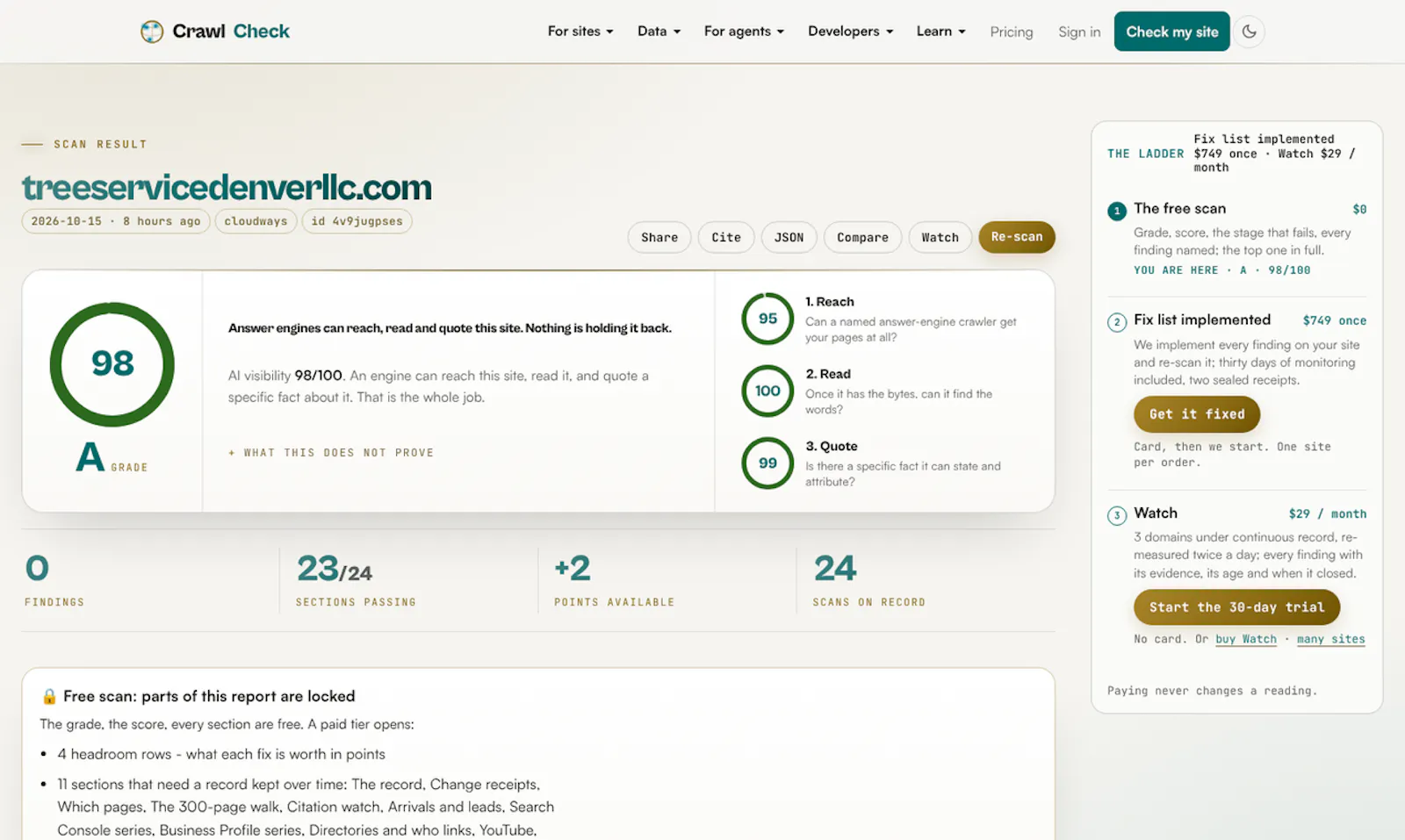The width and height of the screenshot is (1405, 840).
Task: Click the $29 / month price label
Action: pyautogui.click(x=1328, y=513)
